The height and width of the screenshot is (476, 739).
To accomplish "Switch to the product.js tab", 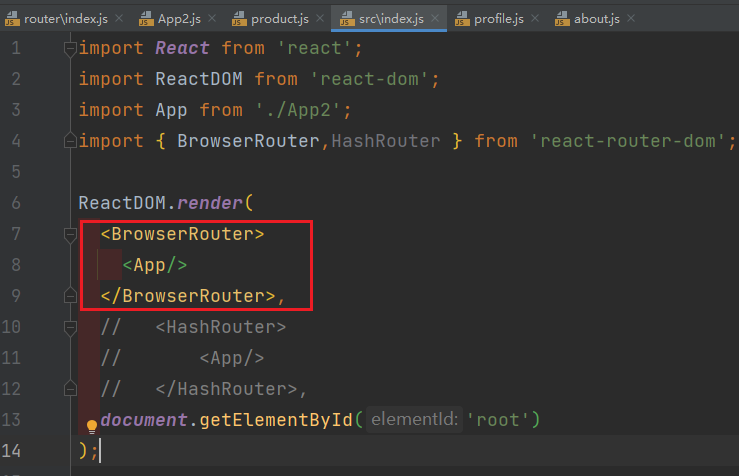I will (x=279, y=19).
